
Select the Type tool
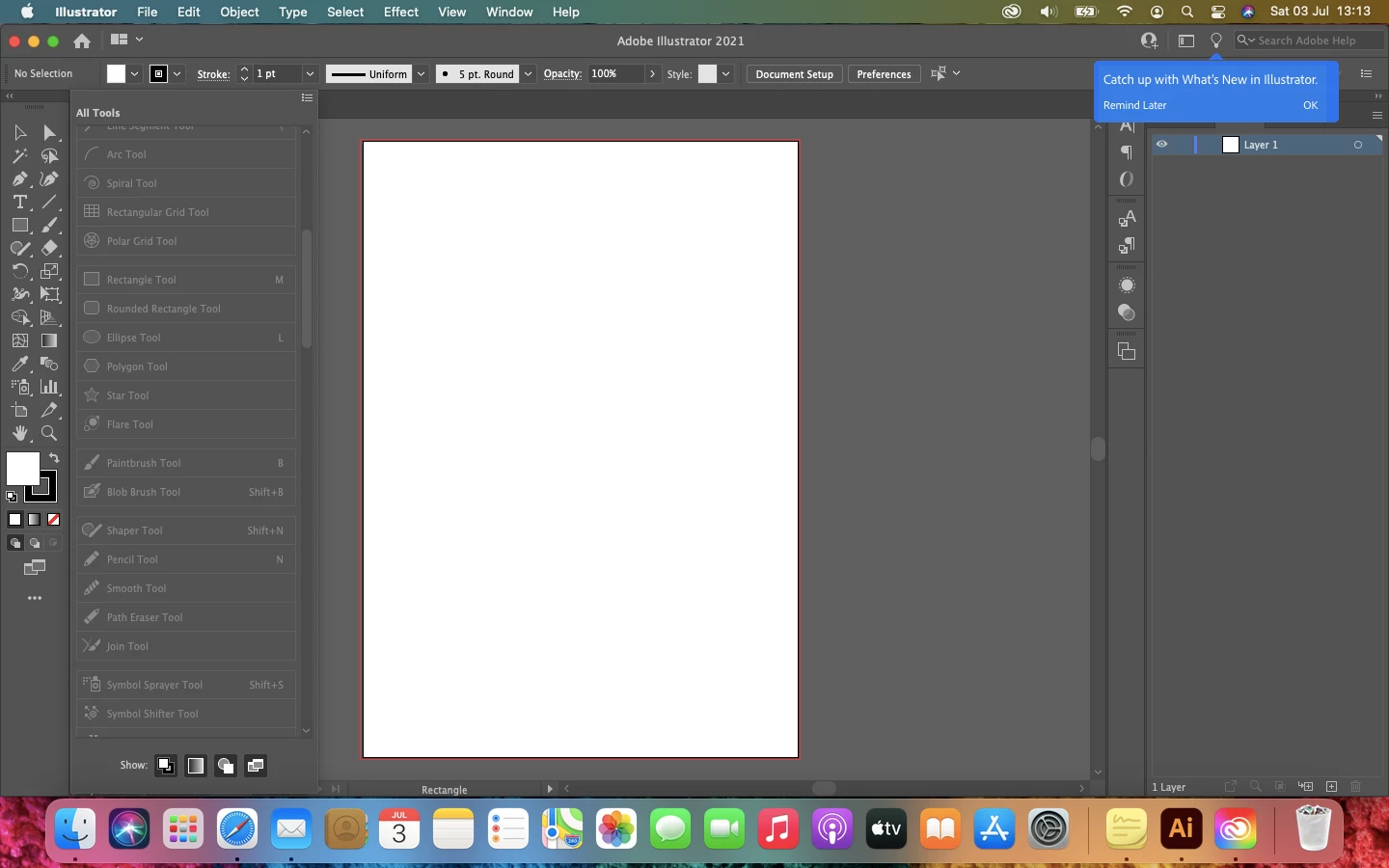pos(19,202)
